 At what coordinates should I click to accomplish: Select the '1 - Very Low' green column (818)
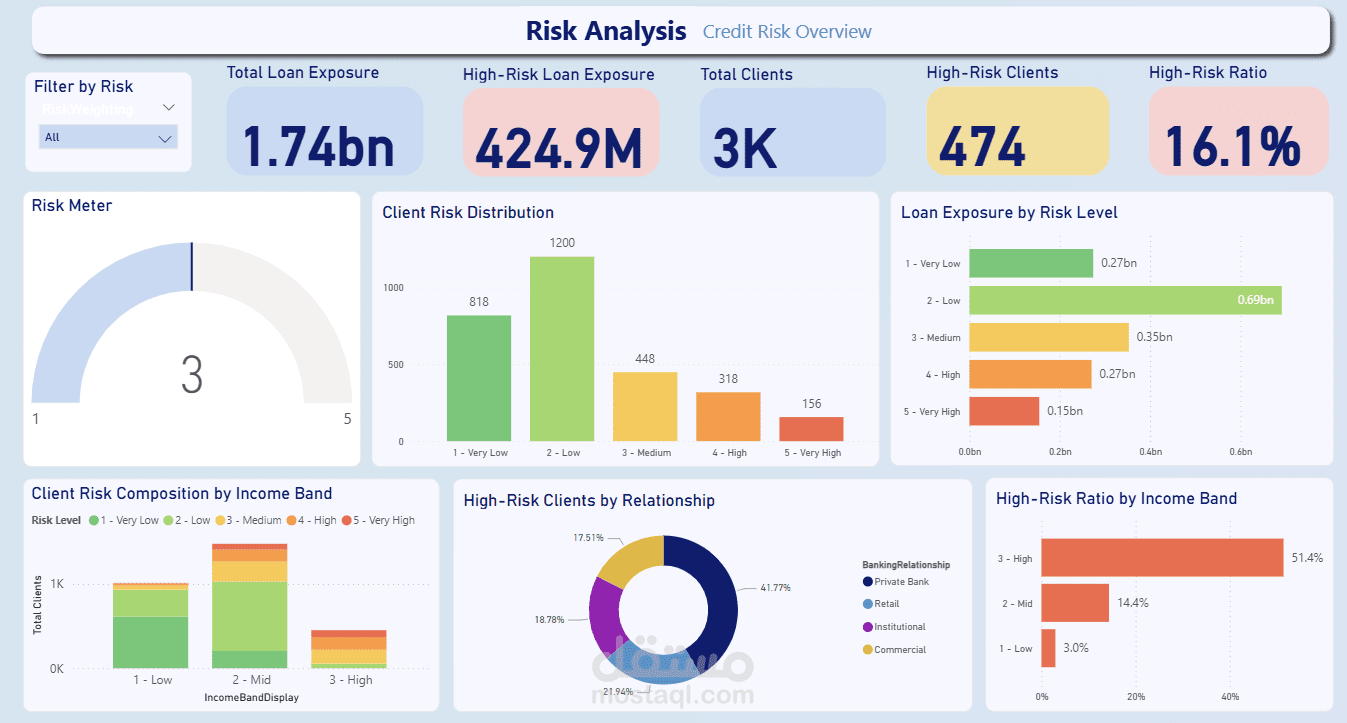click(x=479, y=378)
